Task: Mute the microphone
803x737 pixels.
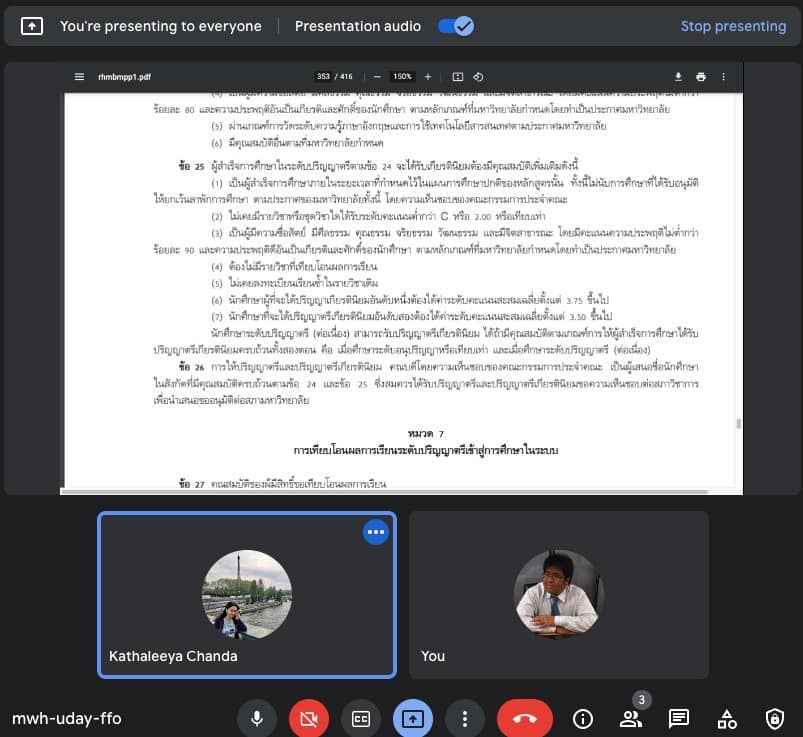Action: (257, 718)
